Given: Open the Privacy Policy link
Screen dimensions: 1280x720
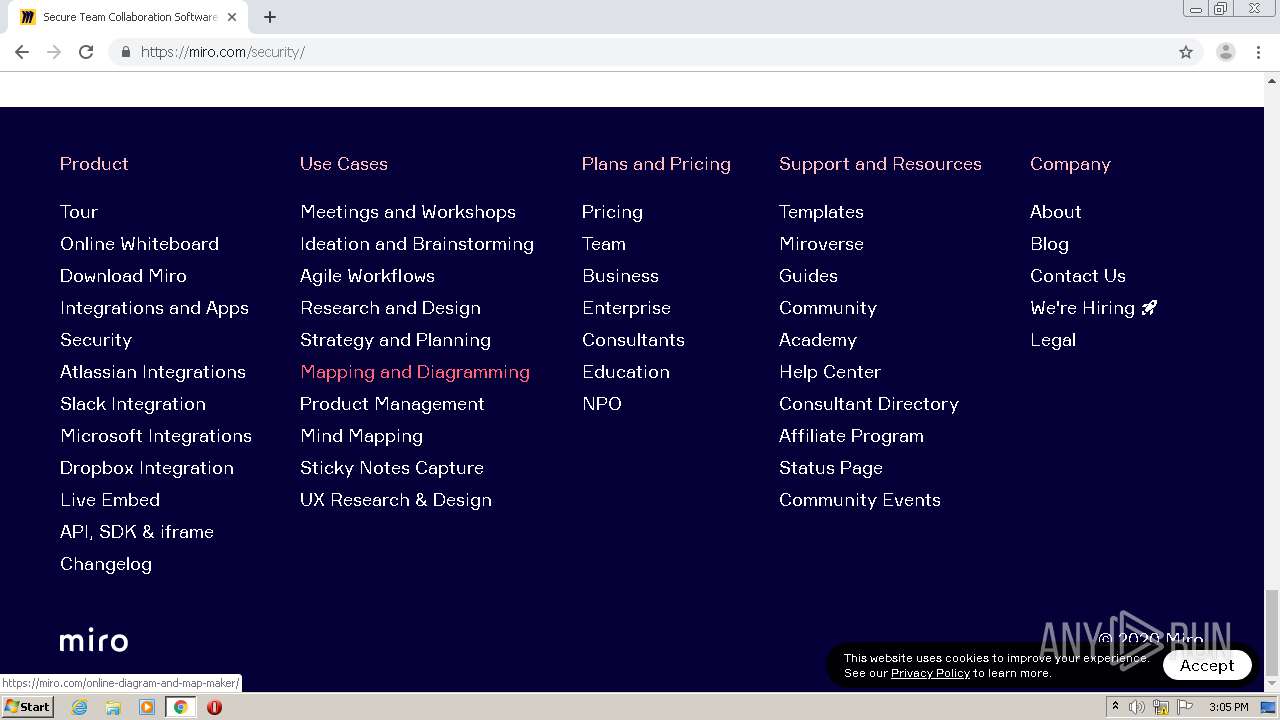Looking at the screenshot, I should (930, 673).
